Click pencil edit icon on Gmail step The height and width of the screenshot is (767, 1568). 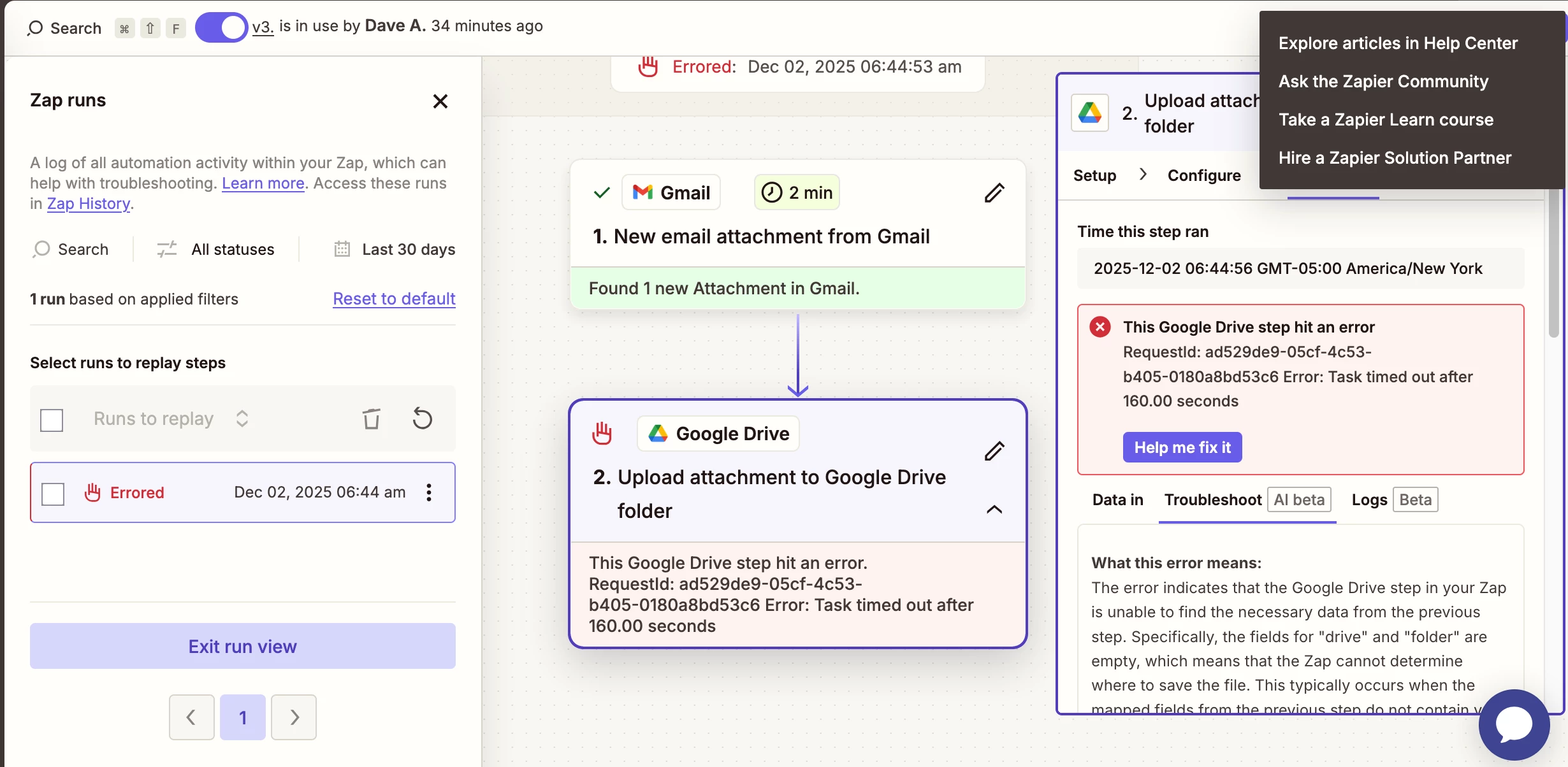994,192
